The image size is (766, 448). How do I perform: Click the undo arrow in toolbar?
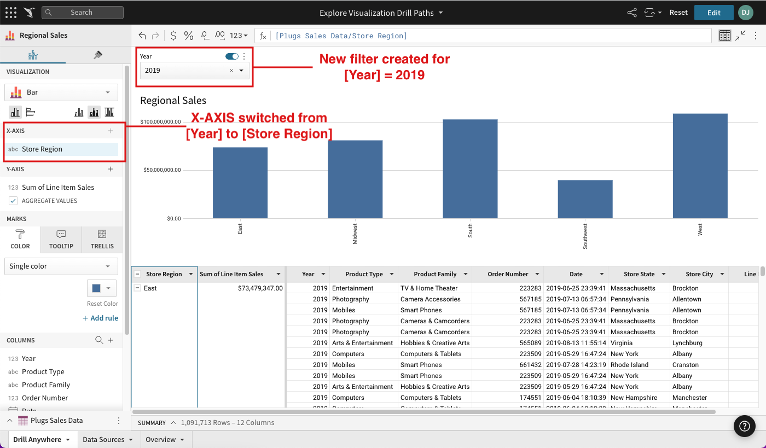tap(142, 35)
